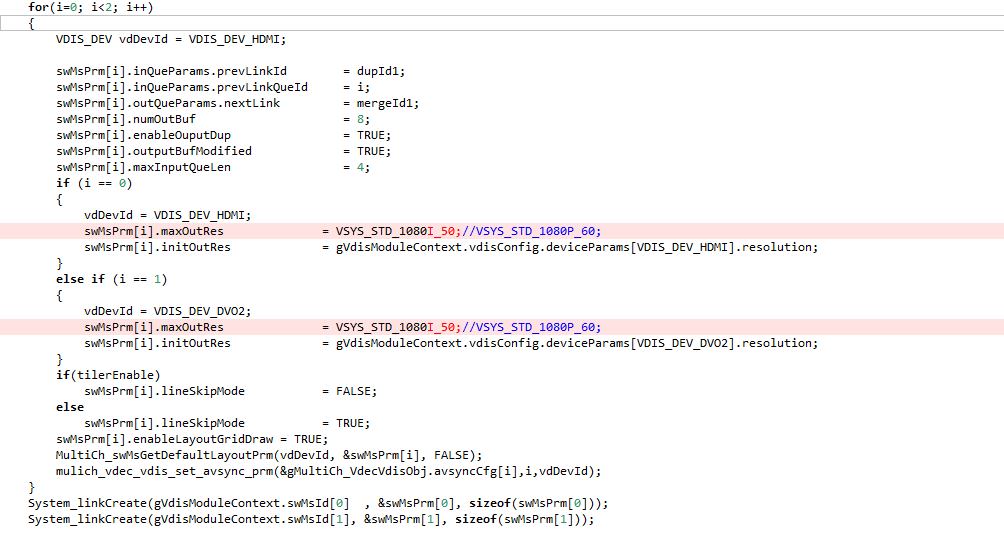Click the second VSYS_STD_1080P_60 comment

click(531, 327)
